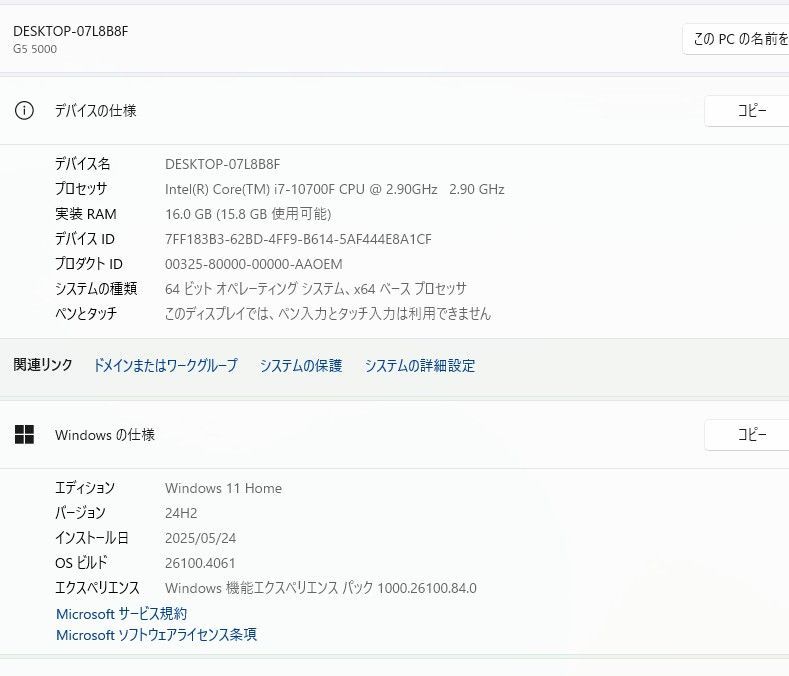Collapse the Windows の仕様 section header
This screenshot has width=789, height=676.
pos(394,435)
